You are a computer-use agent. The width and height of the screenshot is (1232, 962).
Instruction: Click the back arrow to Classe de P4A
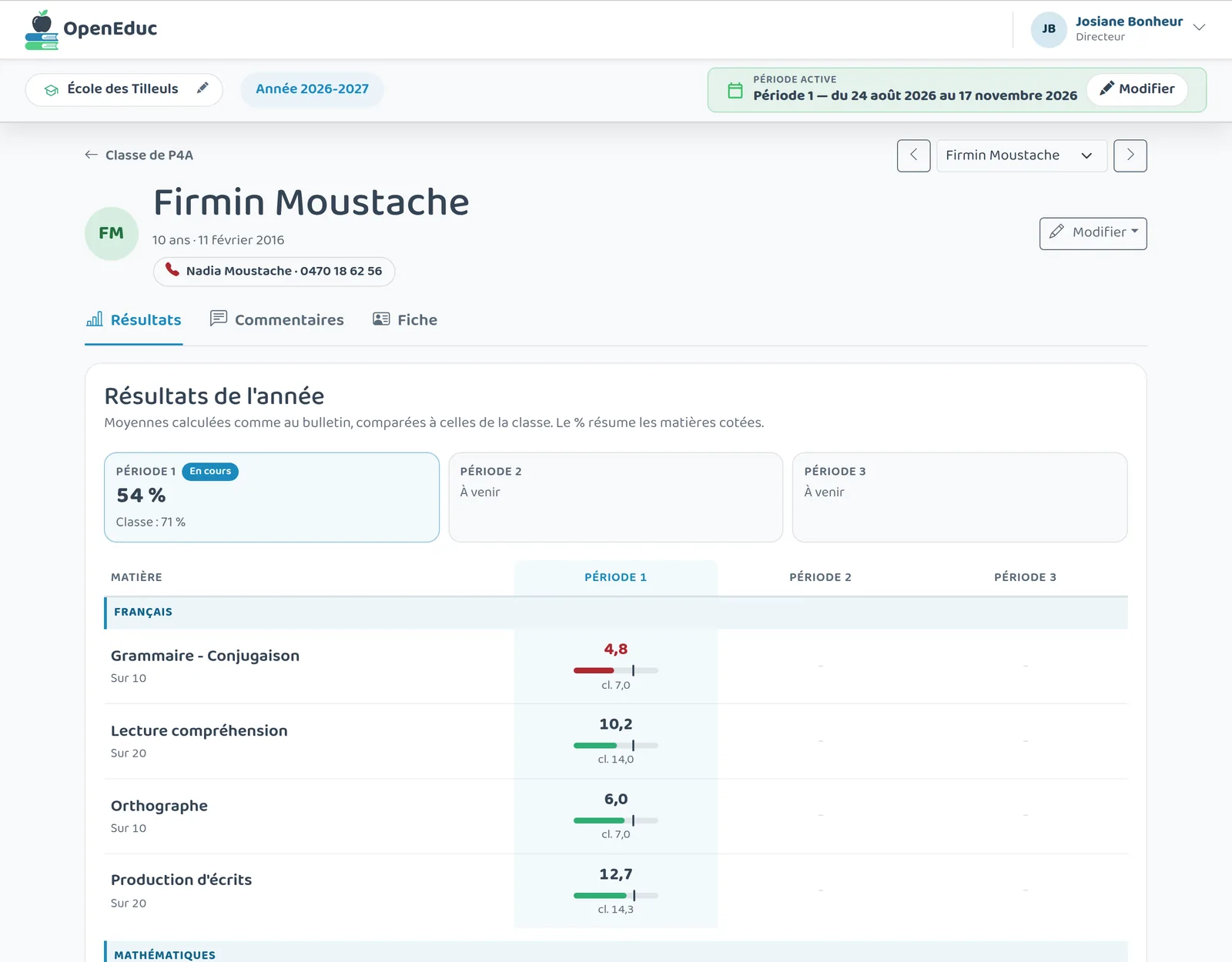[x=91, y=155]
